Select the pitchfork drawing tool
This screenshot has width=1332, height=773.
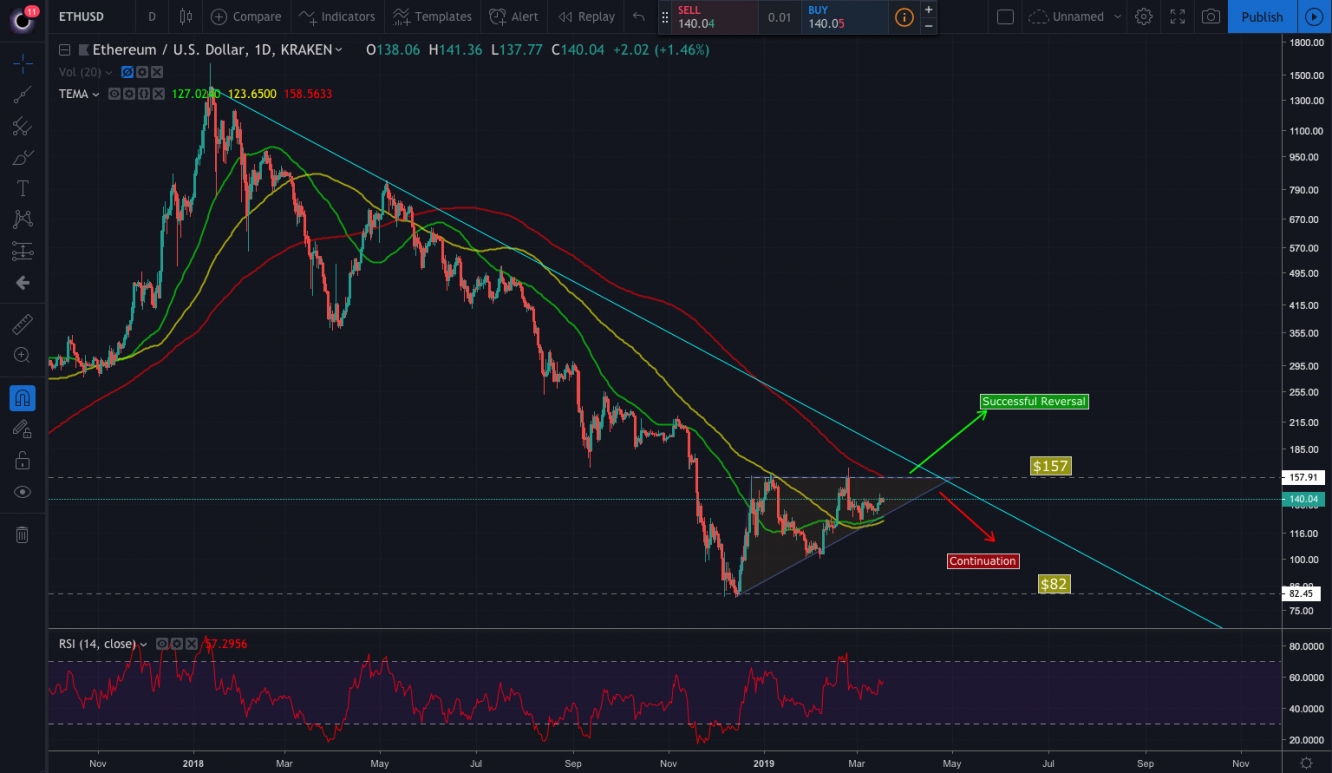point(22,127)
